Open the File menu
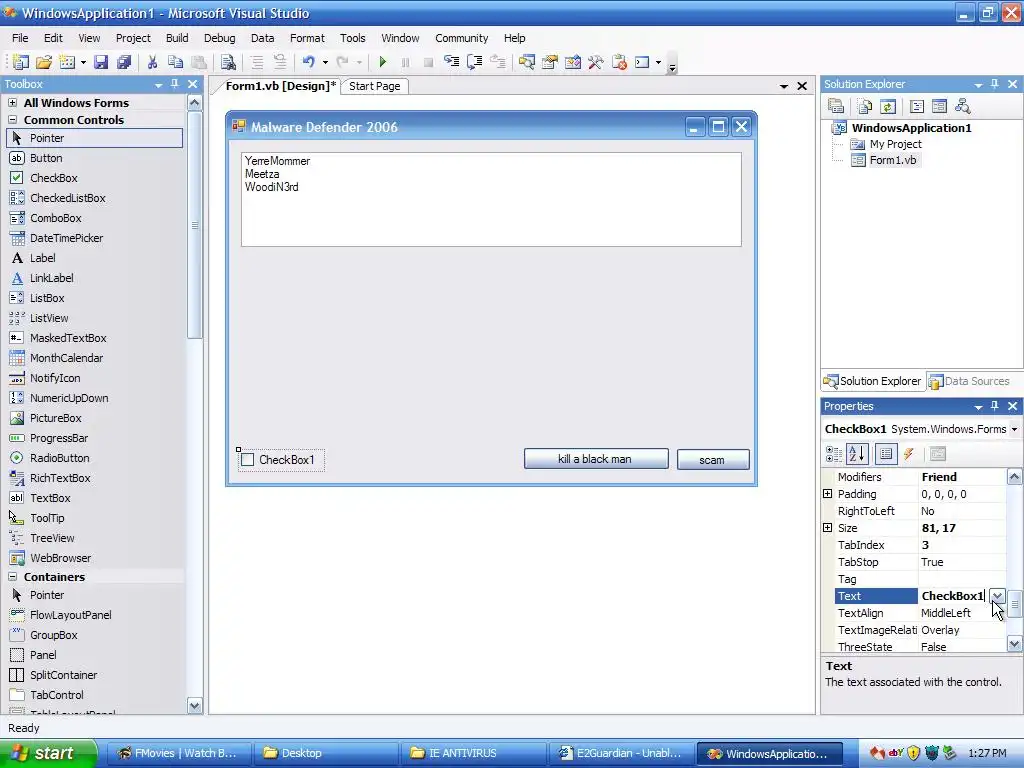Image resolution: width=1024 pixels, height=768 pixels. pyautogui.click(x=20, y=38)
